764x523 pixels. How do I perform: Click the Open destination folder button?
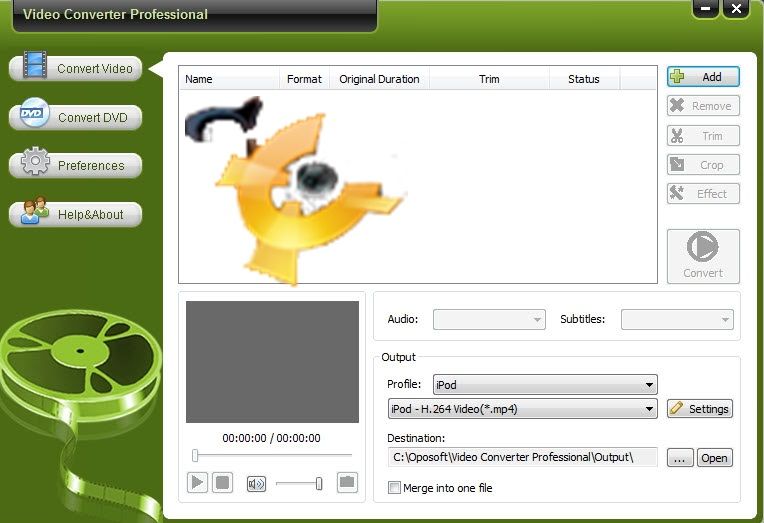pos(714,458)
